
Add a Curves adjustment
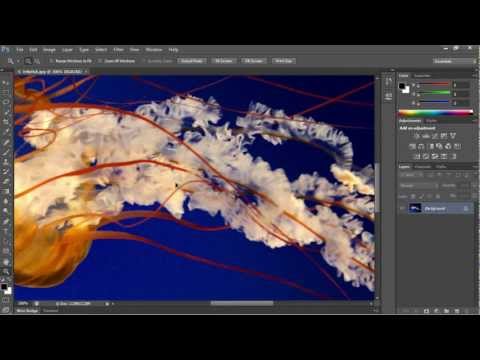[435, 136]
